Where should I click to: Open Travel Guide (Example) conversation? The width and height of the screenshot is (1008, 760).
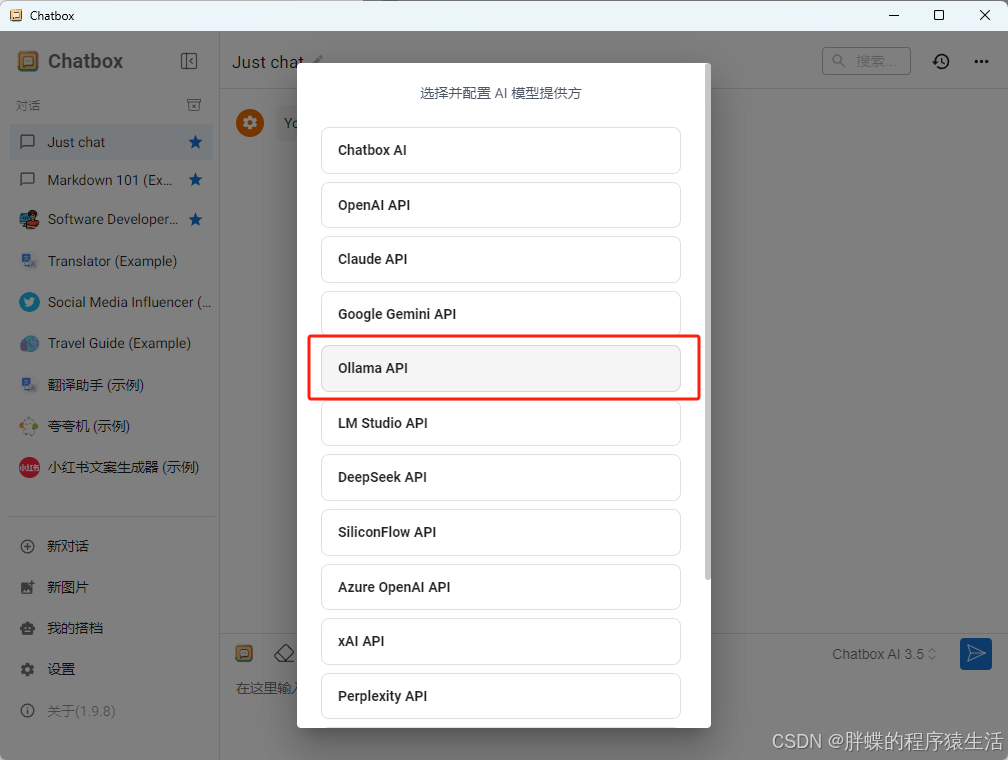[x=111, y=343]
